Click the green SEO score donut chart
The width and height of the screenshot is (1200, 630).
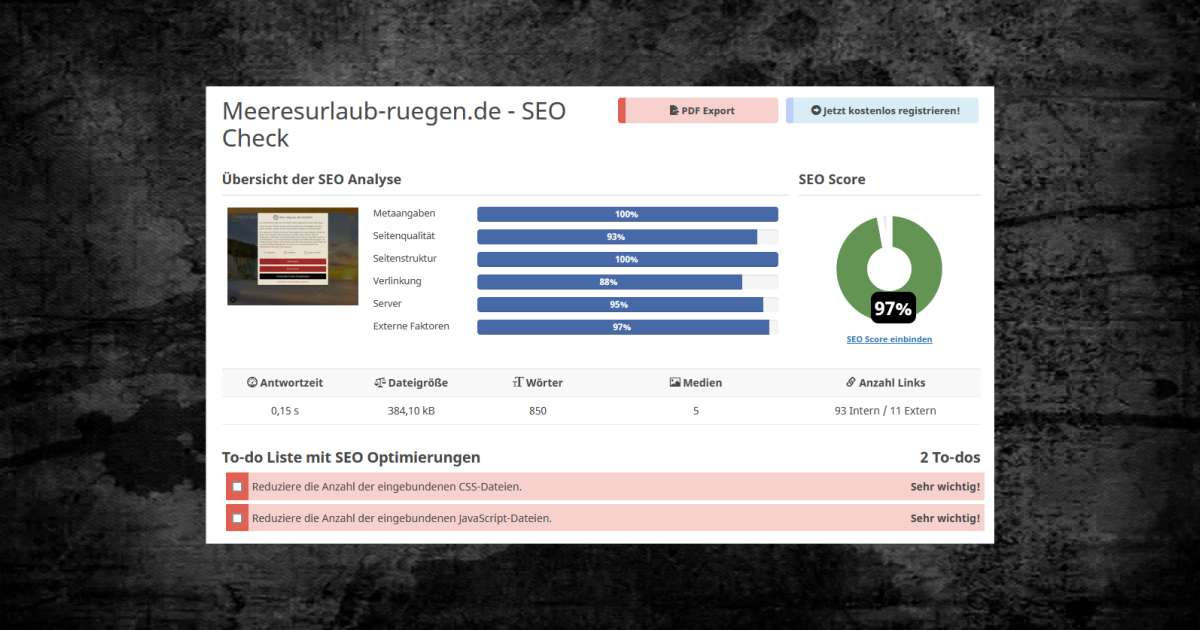point(889,267)
